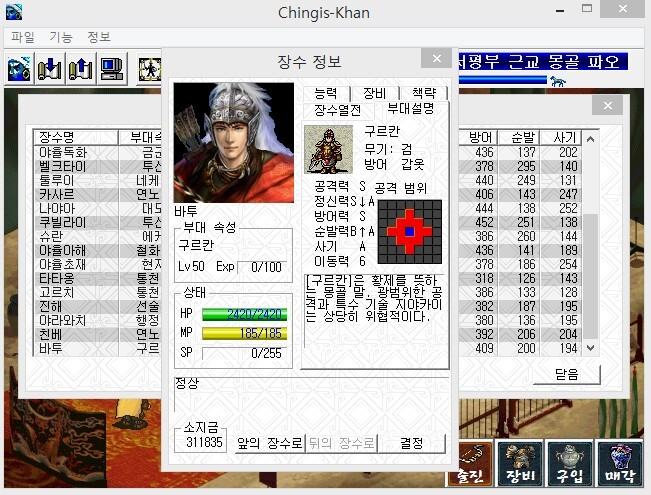Select the 타타옹 row
The height and width of the screenshot is (495, 651).
[x=98, y=278]
